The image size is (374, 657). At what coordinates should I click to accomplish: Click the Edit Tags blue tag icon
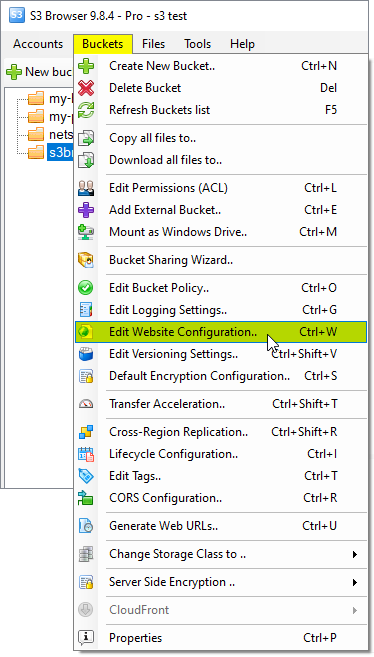86,476
